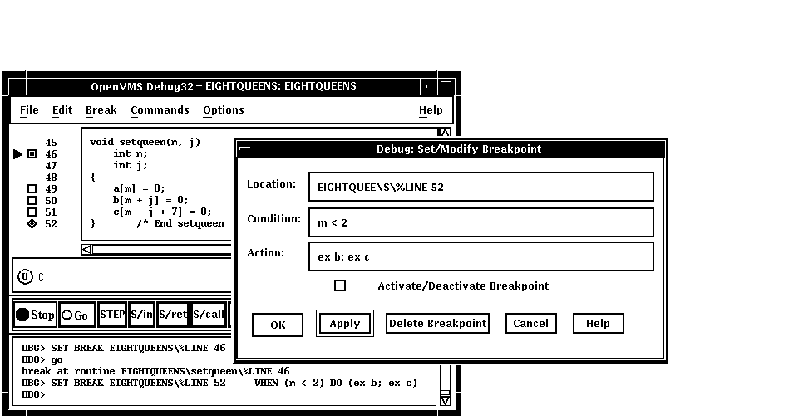Click the Condition input field

[480, 221]
